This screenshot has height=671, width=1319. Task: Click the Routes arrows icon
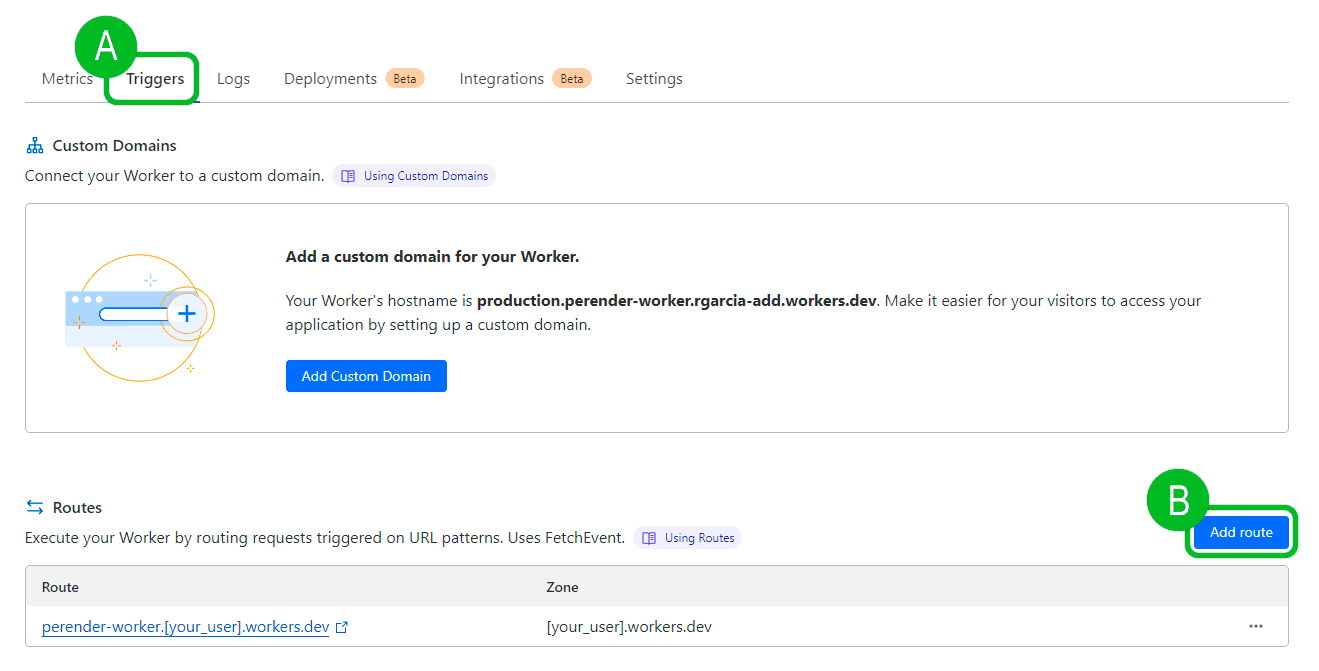click(x=35, y=507)
